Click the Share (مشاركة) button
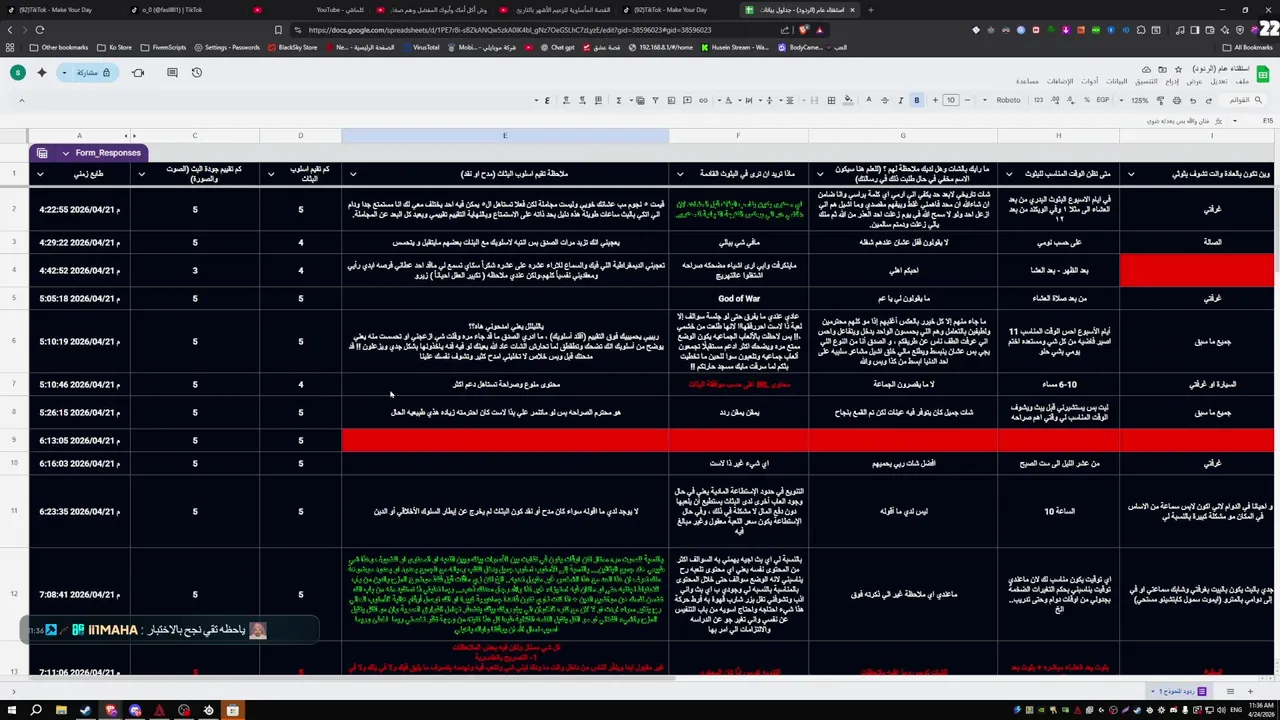 93,72
